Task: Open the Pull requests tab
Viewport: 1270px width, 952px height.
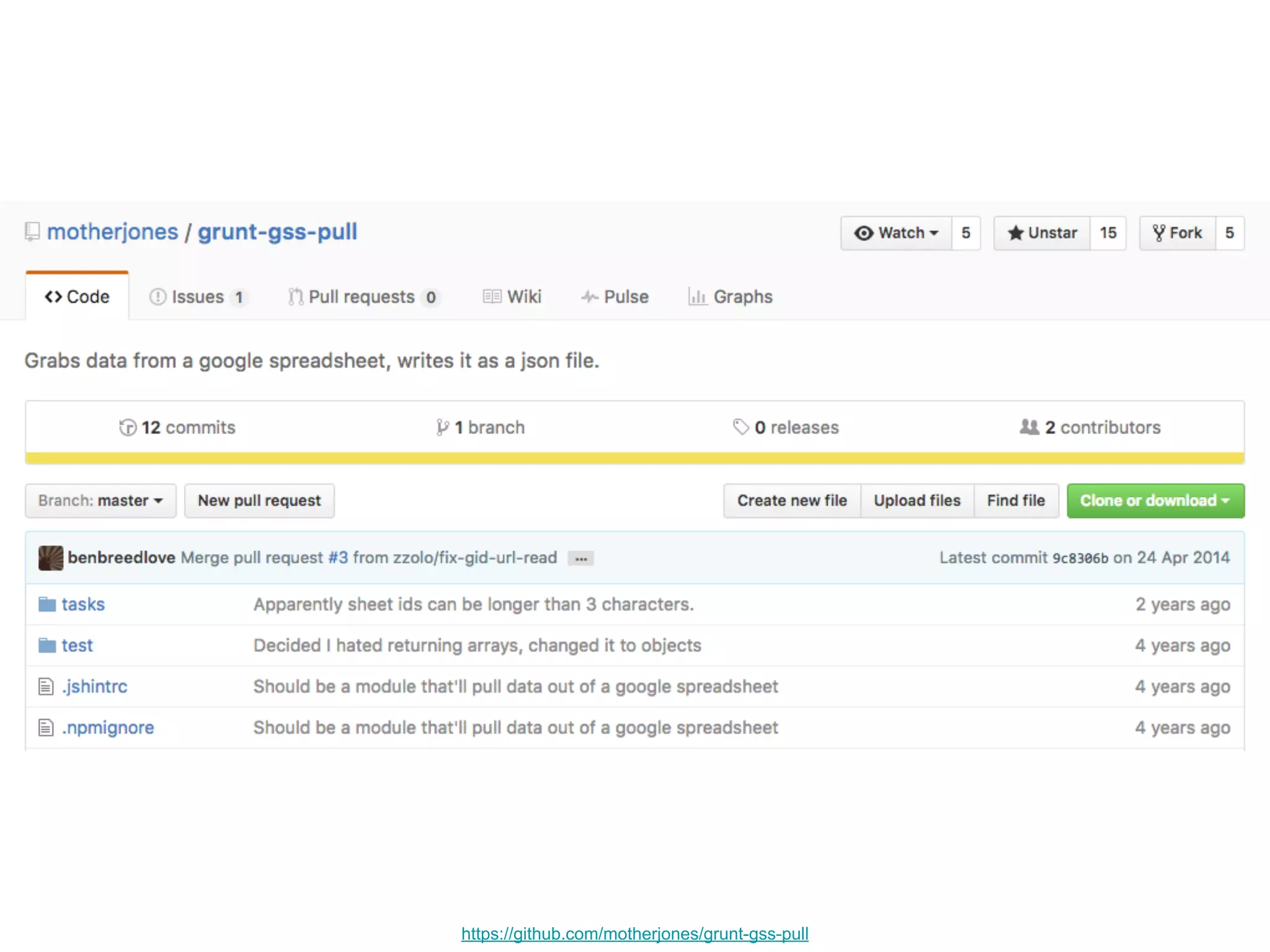Action: click(363, 297)
